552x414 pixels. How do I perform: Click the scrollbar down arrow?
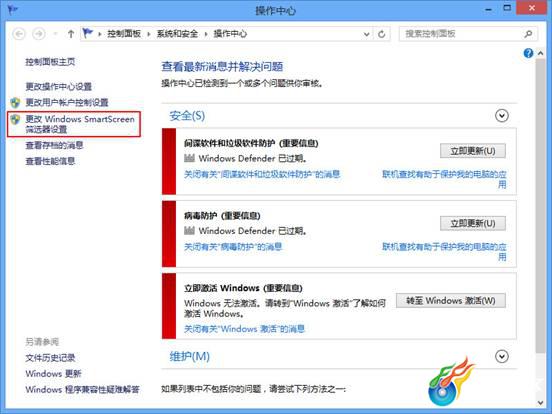pyautogui.click(x=540, y=402)
